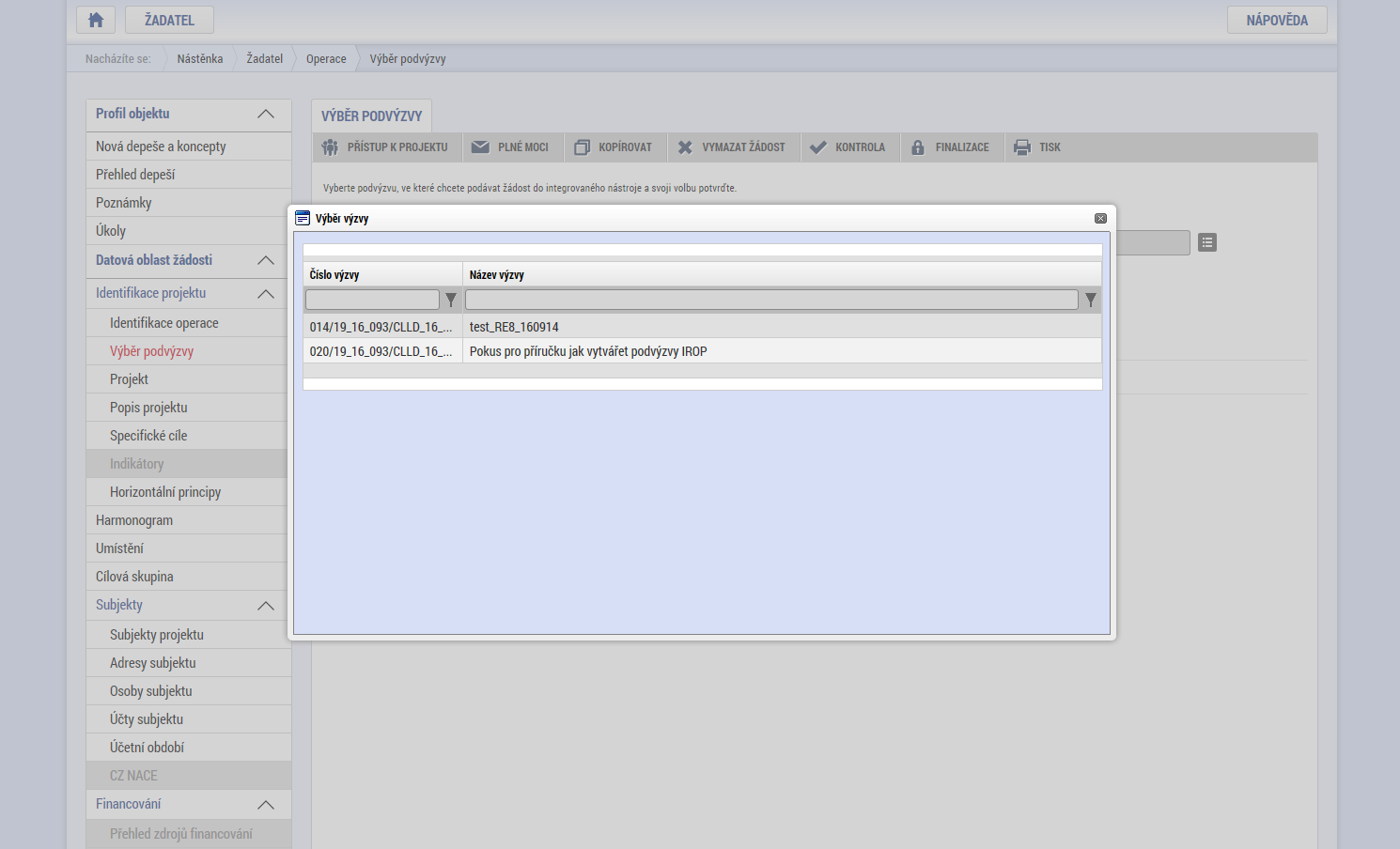This screenshot has width=1400, height=849.
Task: Navigate to Nástěnka breadcrumb
Action: [200, 58]
